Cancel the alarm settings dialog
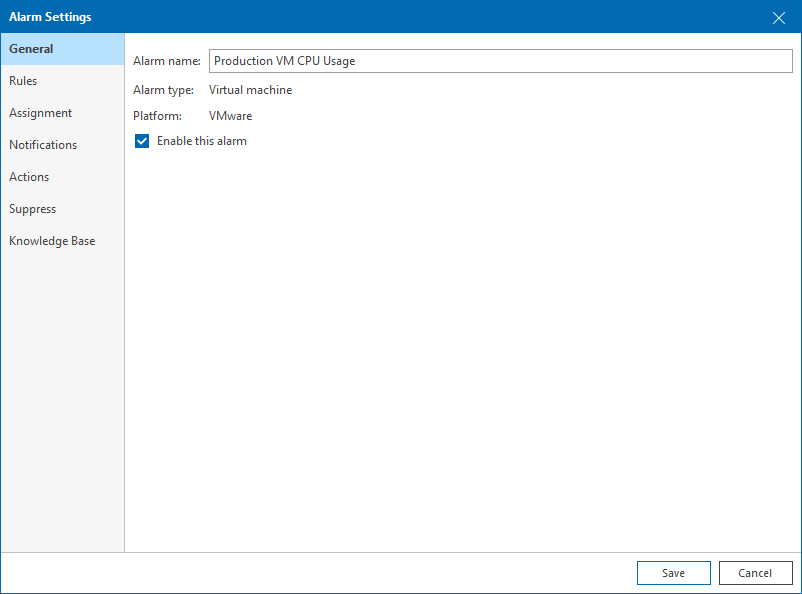 click(x=755, y=573)
